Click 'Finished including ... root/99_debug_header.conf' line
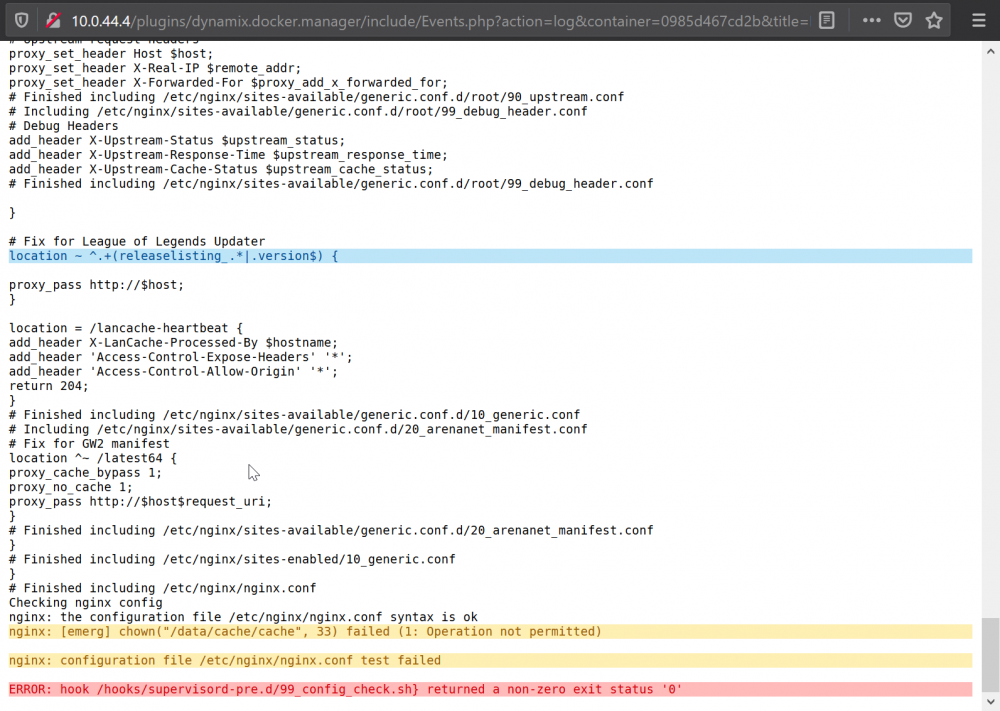This screenshot has width=1000, height=711. coord(331,184)
